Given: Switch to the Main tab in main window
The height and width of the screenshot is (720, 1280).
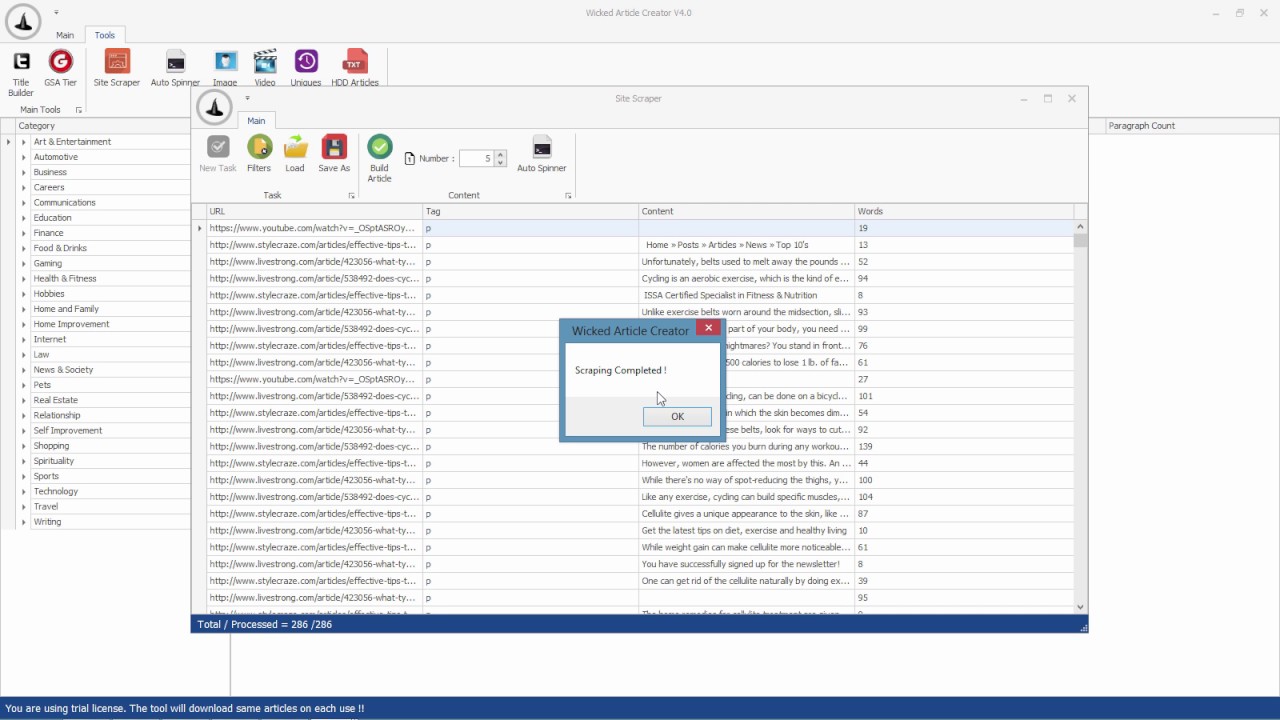Looking at the screenshot, I should click(65, 35).
